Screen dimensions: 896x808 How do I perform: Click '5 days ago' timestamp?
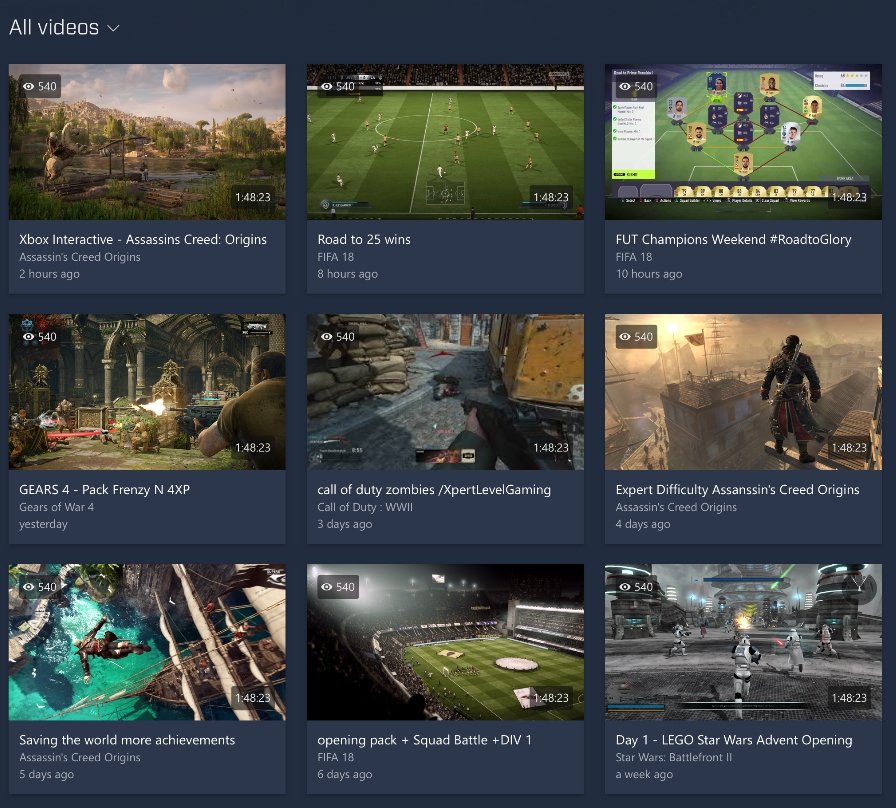(x=46, y=774)
